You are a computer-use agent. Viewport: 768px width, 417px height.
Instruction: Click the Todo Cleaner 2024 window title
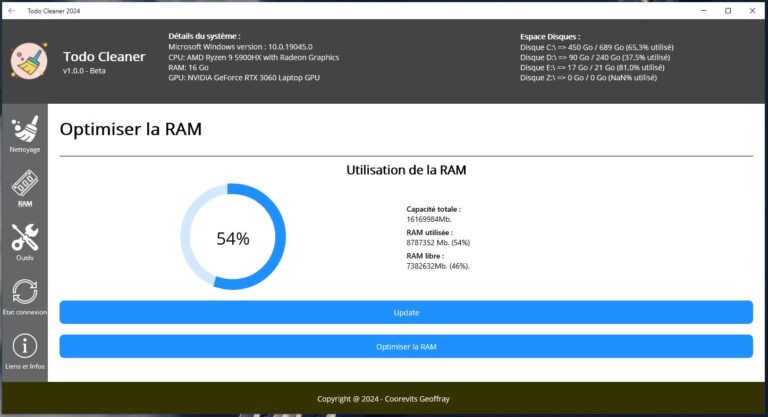[x=54, y=11]
